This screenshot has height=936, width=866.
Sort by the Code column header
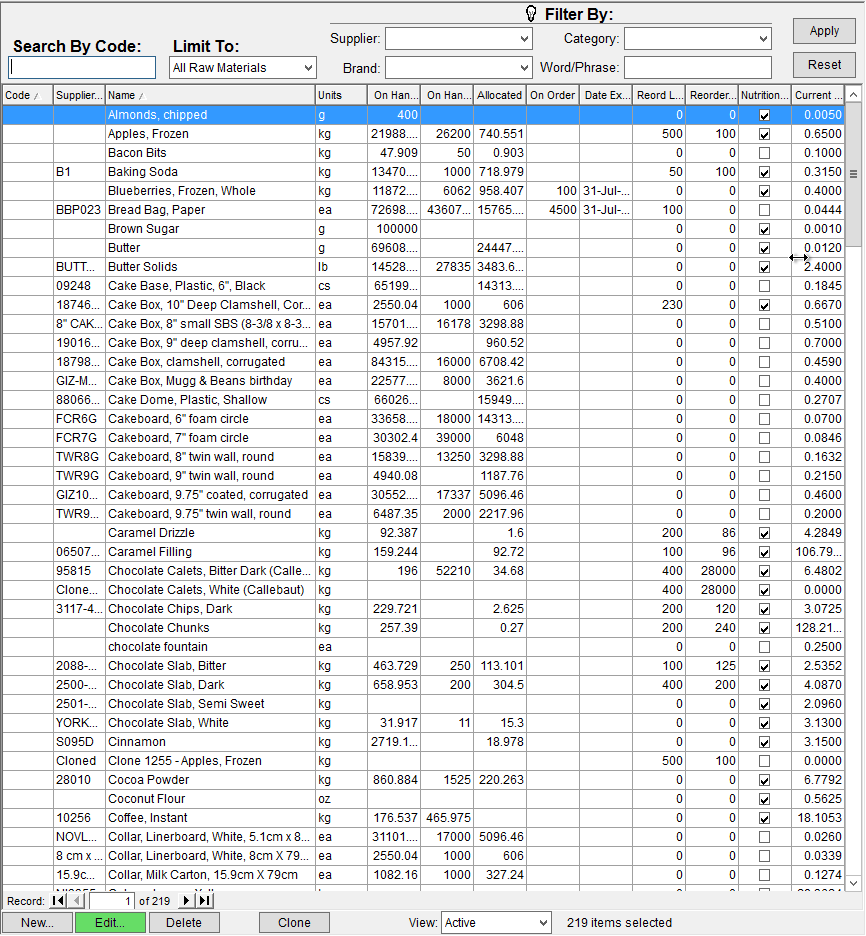pos(27,96)
